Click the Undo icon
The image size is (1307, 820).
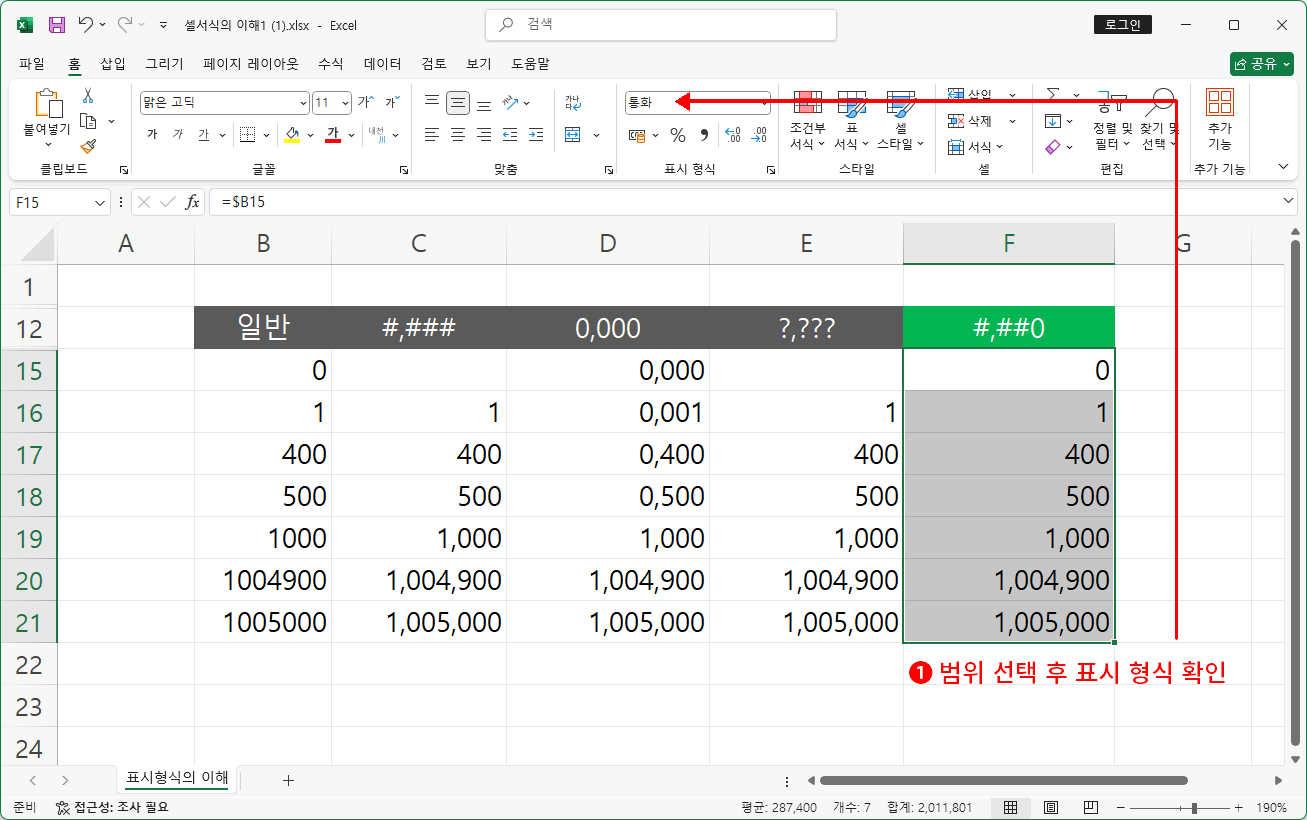click(x=86, y=25)
